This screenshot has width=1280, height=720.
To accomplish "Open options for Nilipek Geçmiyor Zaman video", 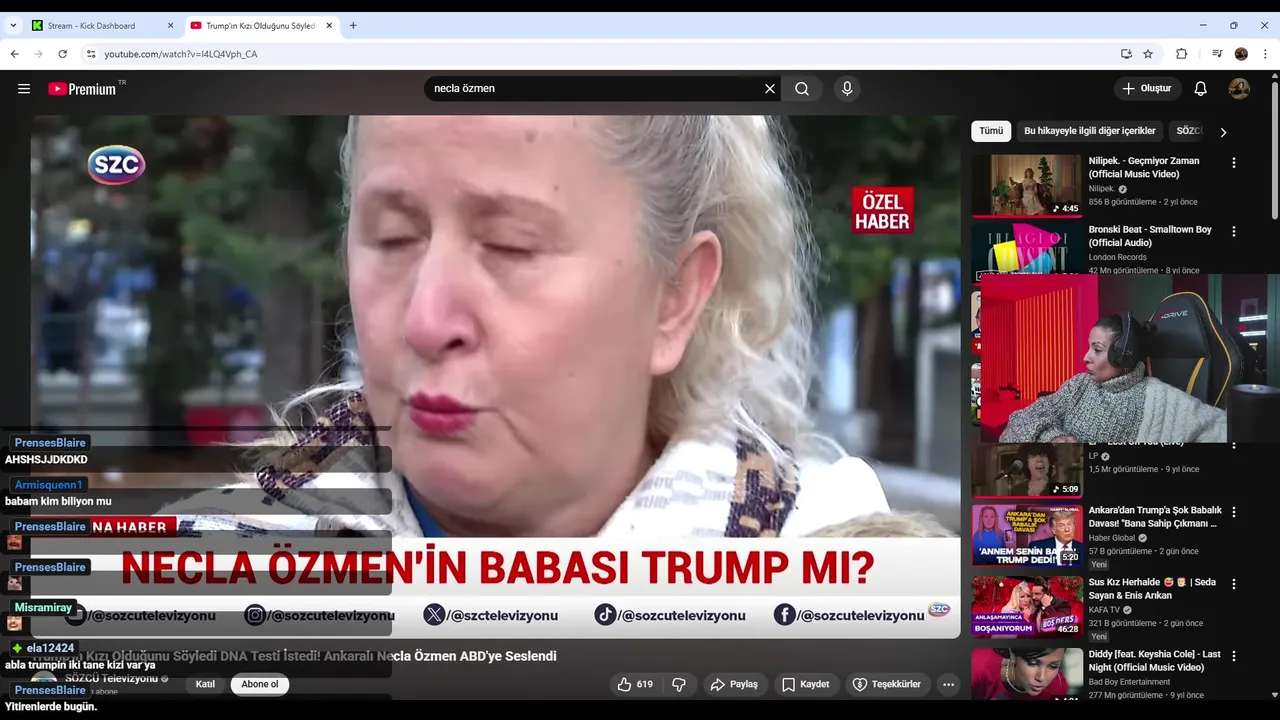I will (x=1234, y=163).
